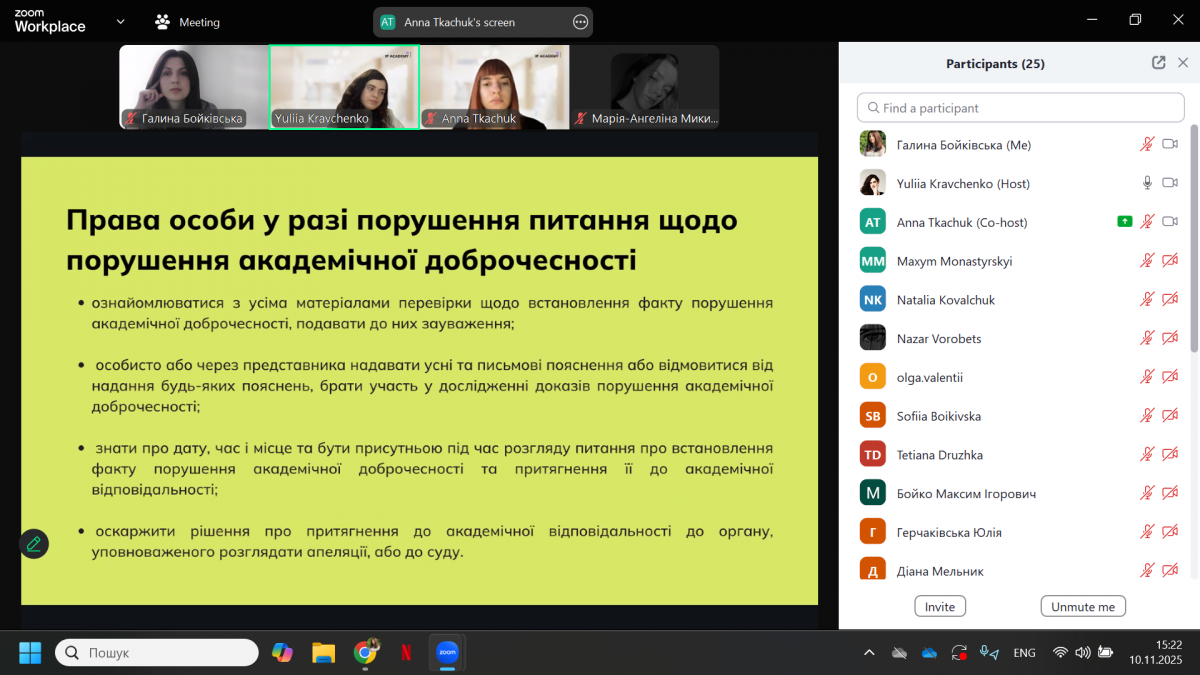Mute Yuliia Kravchenko's active microphone
Image resolution: width=1200 pixels, height=675 pixels.
tap(1146, 183)
